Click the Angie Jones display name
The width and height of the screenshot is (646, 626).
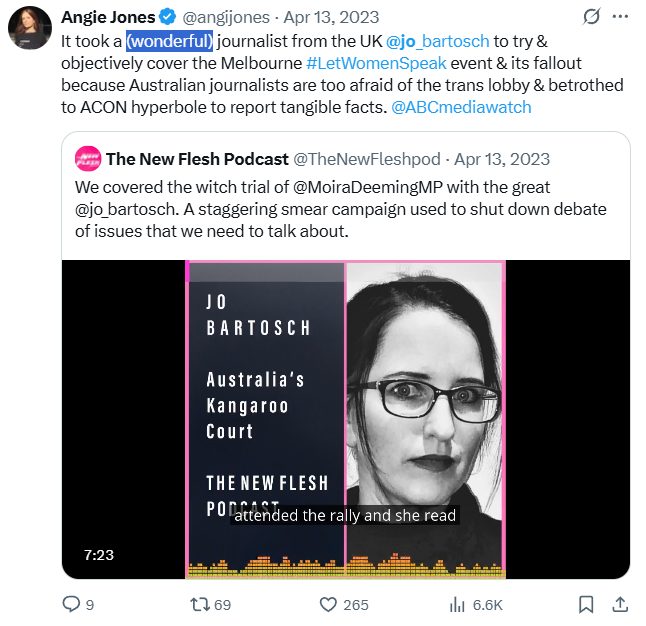(108, 18)
